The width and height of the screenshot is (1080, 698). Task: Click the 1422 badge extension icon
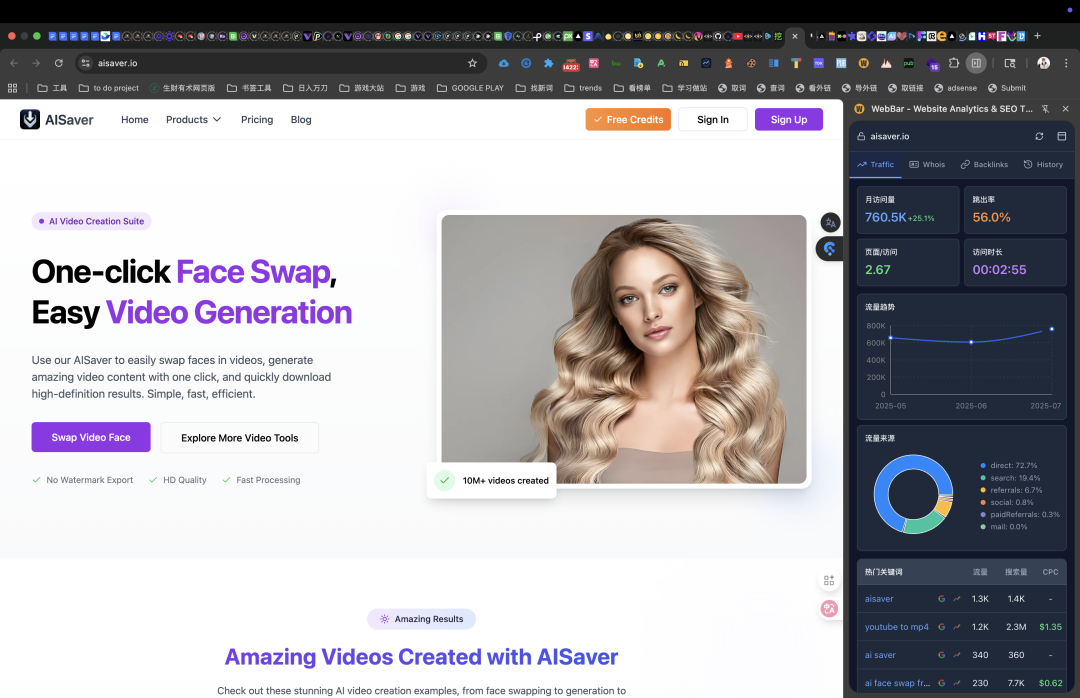tap(571, 64)
